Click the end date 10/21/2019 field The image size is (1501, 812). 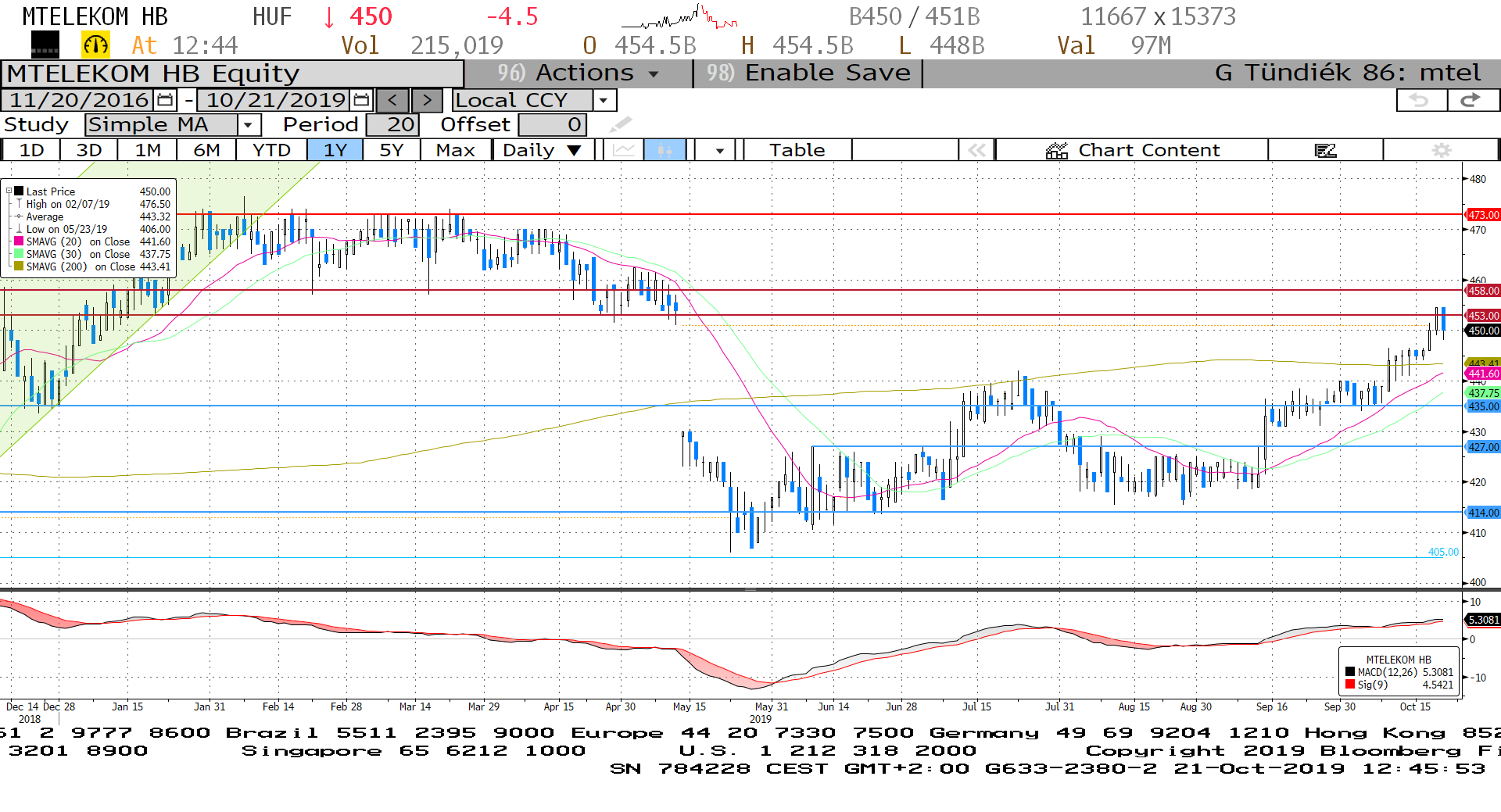[x=275, y=100]
